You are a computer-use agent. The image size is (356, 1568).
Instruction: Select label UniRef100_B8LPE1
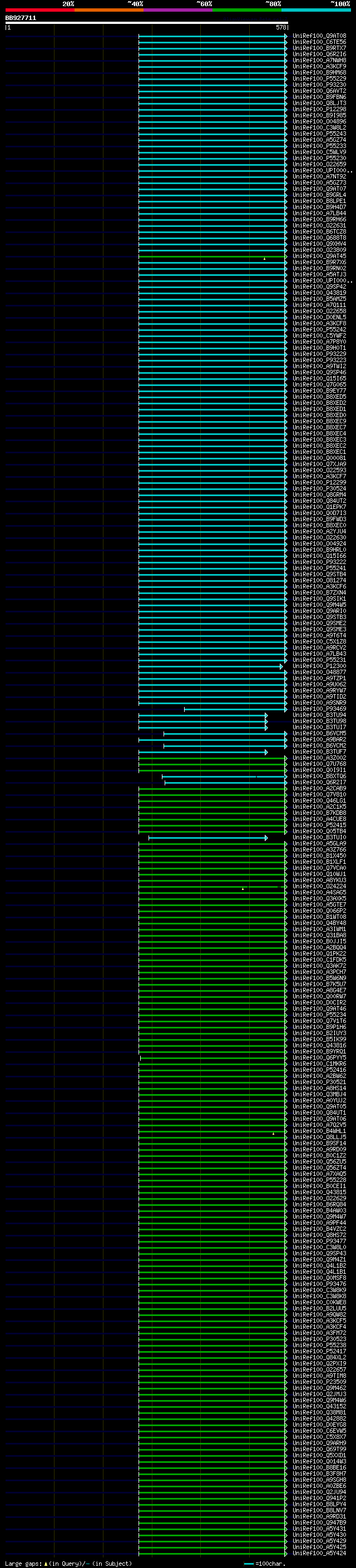pyautogui.click(x=319, y=201)
